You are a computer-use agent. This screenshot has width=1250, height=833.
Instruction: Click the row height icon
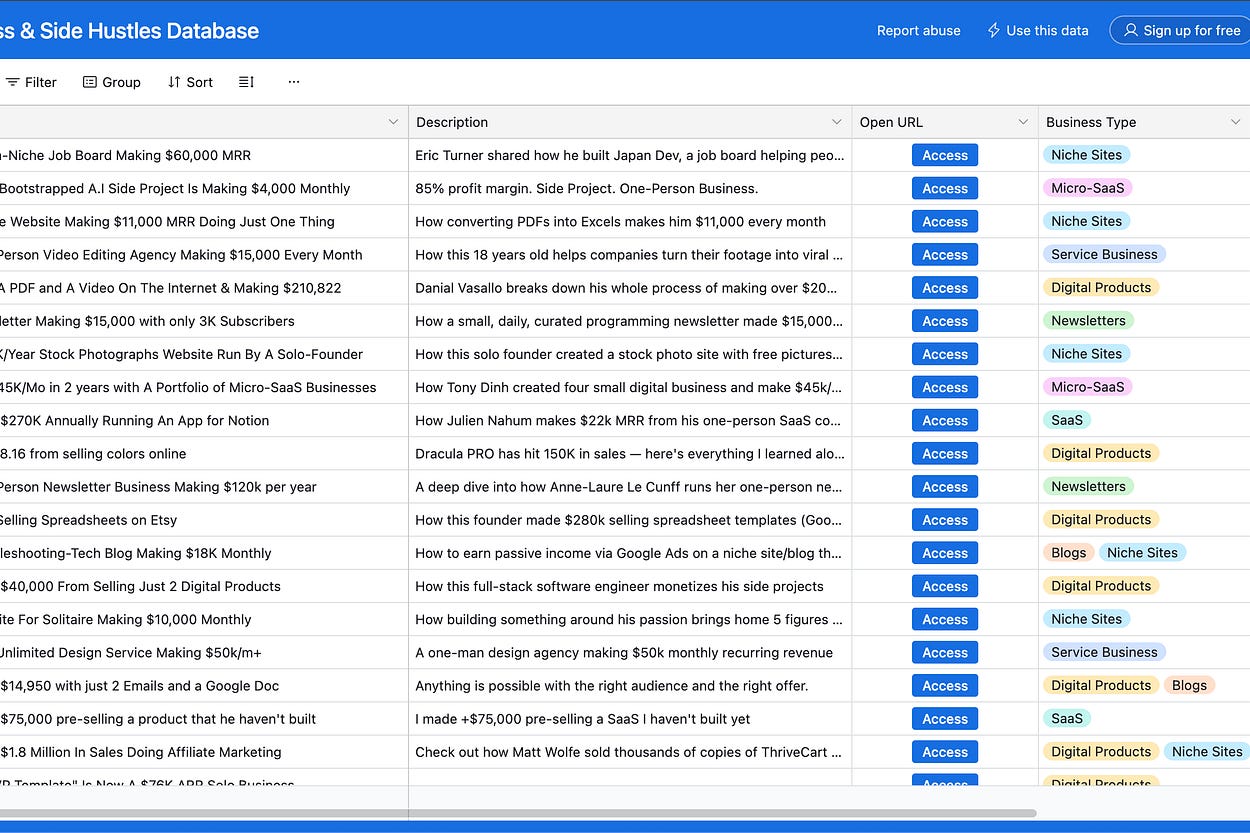click(x=246, y=82)
